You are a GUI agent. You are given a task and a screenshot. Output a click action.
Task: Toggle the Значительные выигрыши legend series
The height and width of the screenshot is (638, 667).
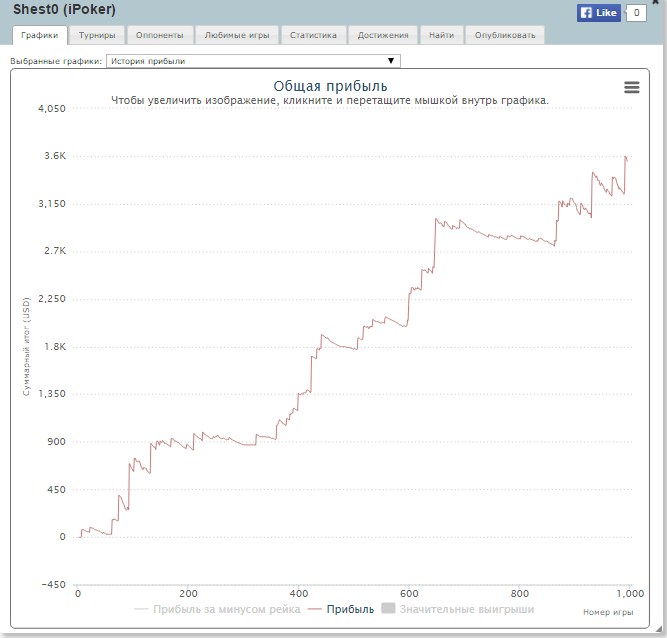click(458, 609)
